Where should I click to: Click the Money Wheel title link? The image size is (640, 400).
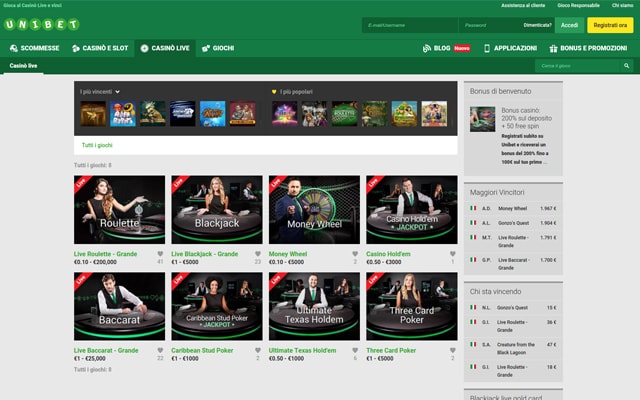(x=288, y=254)
